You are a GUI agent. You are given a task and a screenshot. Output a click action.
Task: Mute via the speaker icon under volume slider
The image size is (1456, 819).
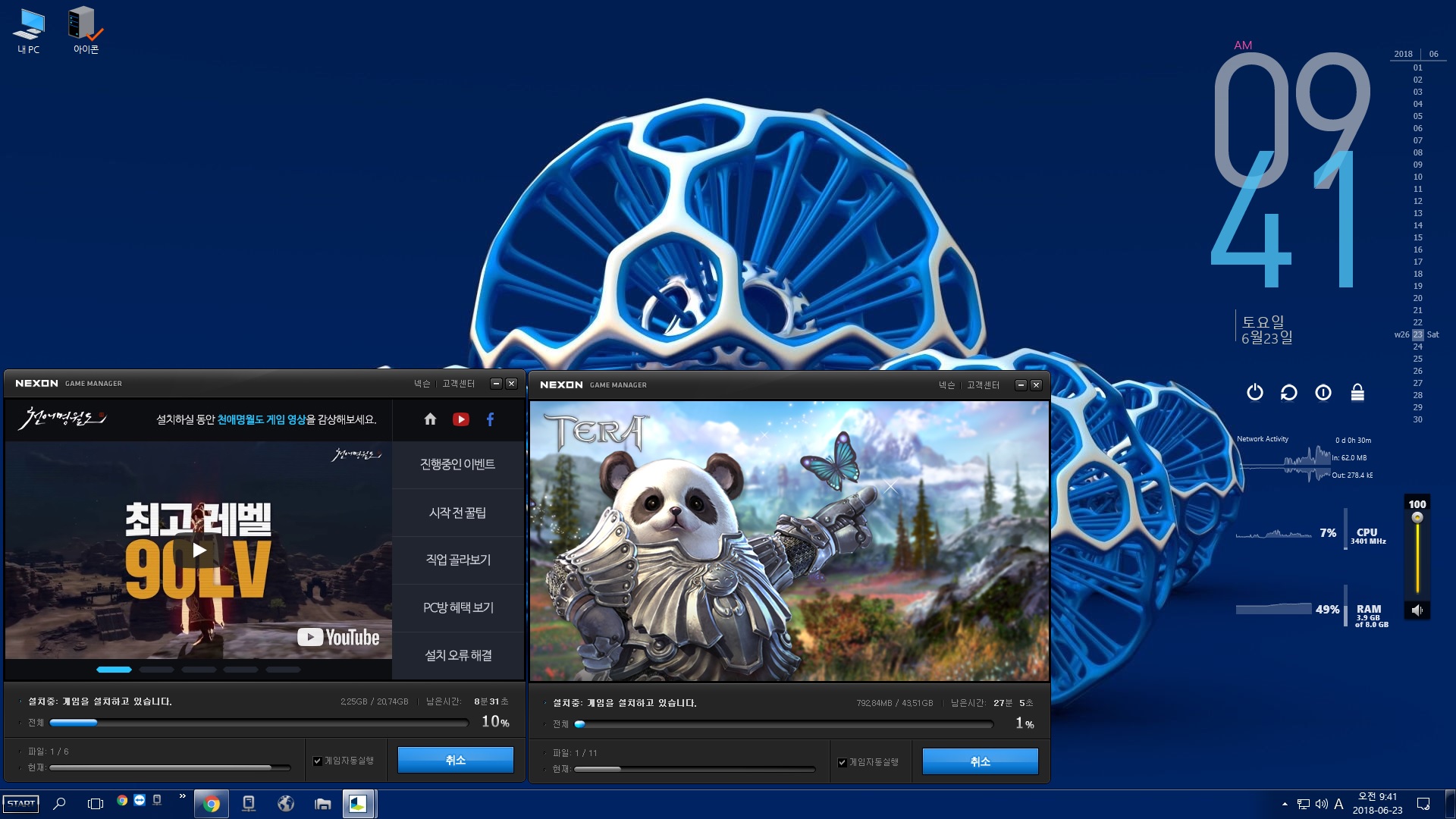click(1417, 610)
